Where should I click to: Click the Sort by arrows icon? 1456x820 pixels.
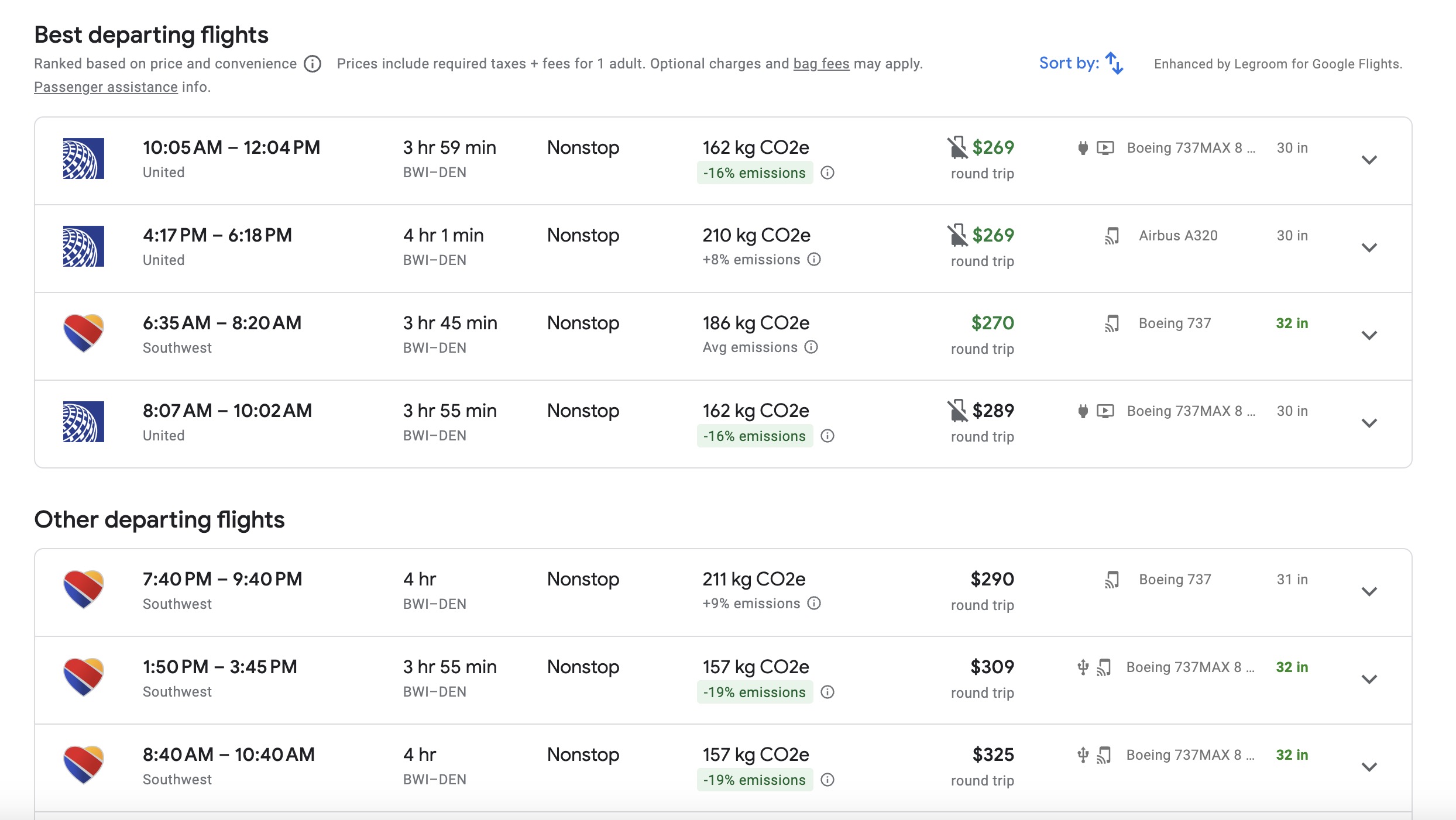coord(1114,63)
